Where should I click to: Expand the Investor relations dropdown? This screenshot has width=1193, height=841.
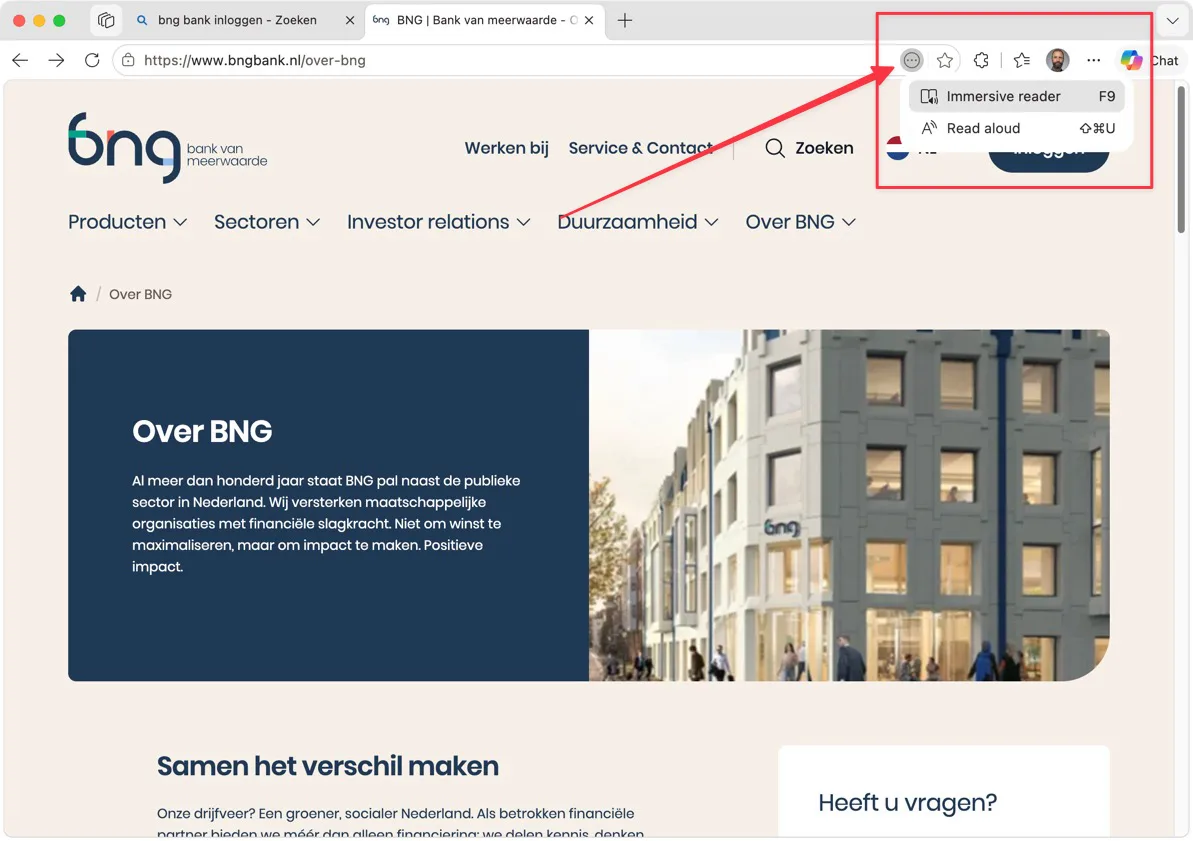point(439,222)
